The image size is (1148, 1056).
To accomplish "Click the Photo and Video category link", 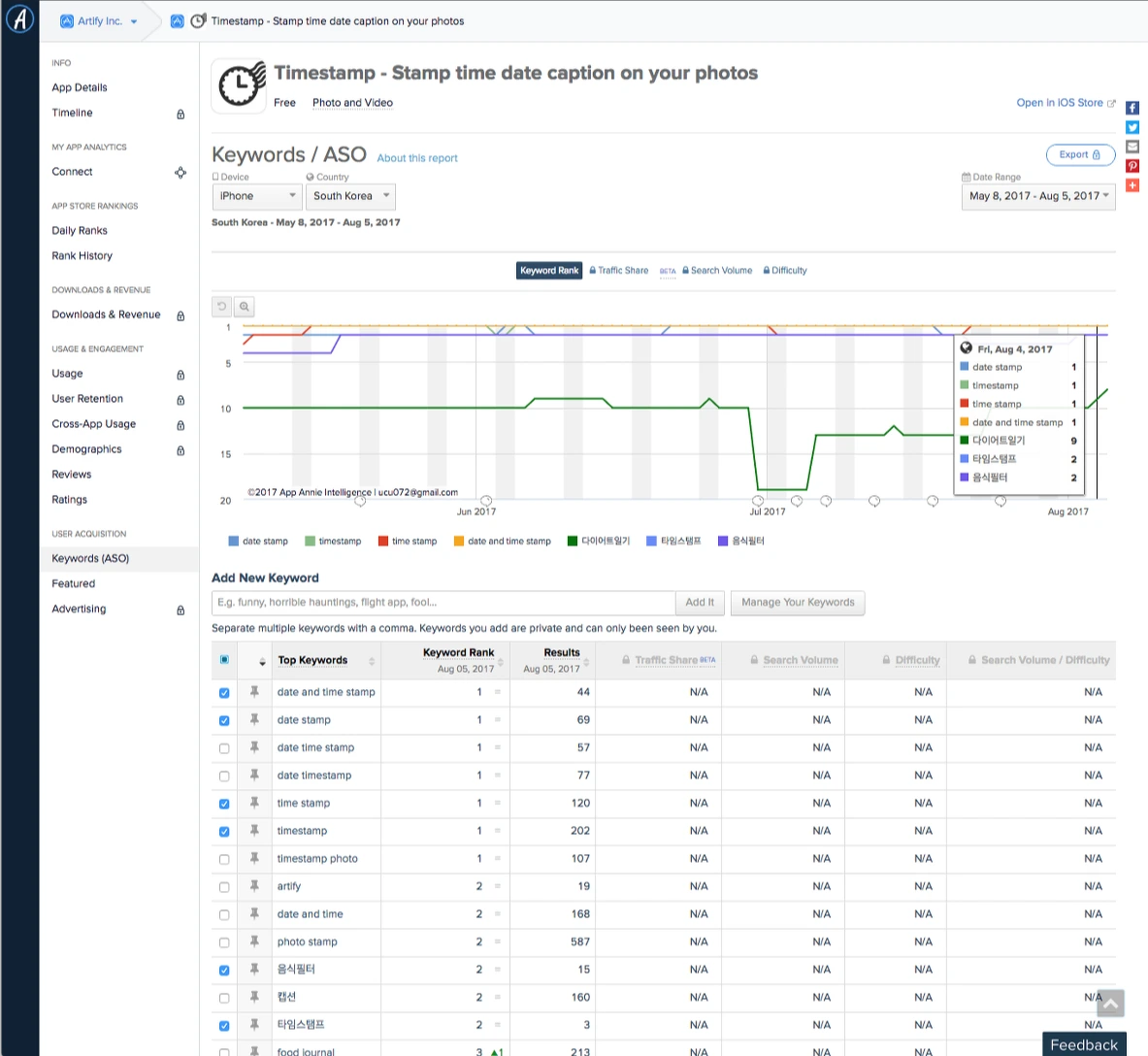I will [352, 103].
